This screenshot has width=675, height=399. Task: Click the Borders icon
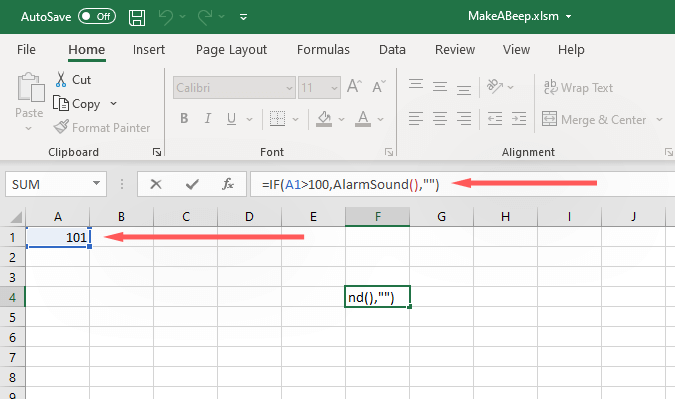[x=277, y=118]
